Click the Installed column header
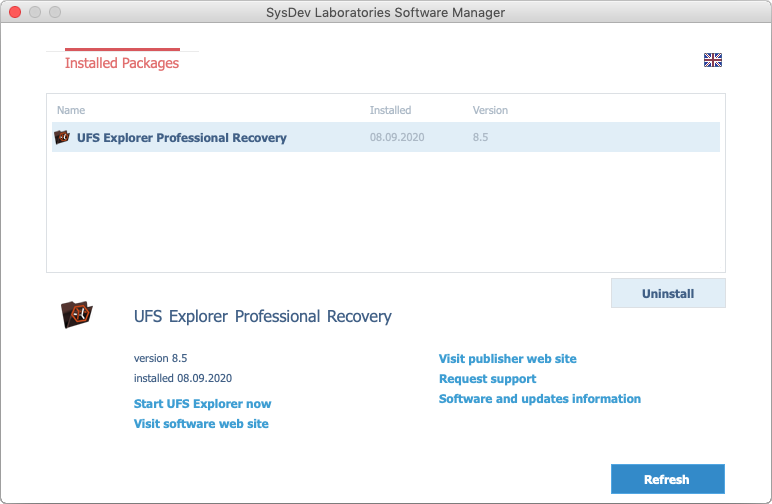The image size is (772, 504). click(x=390, y=110)
